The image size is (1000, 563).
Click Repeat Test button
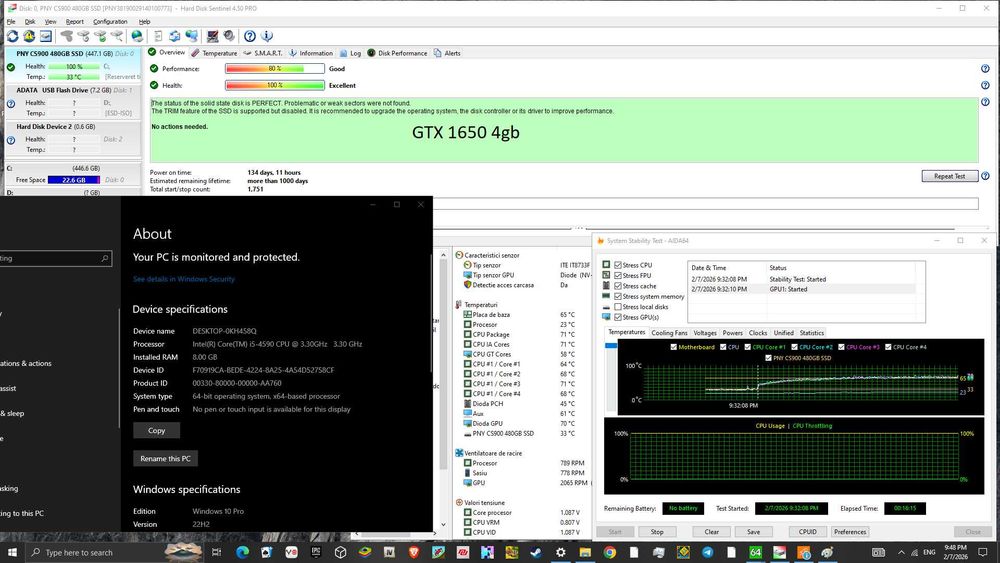(x=950, y=176)
